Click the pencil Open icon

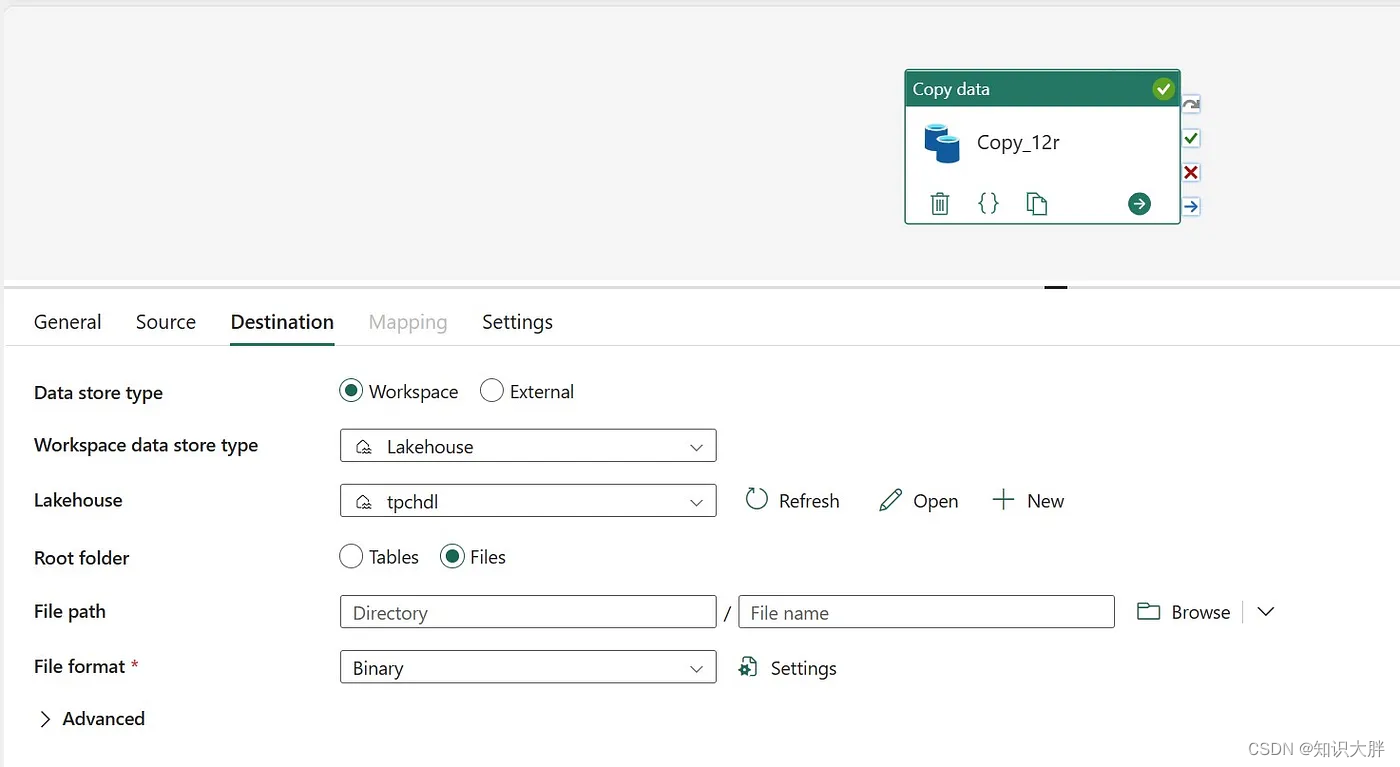click(890, 500)
